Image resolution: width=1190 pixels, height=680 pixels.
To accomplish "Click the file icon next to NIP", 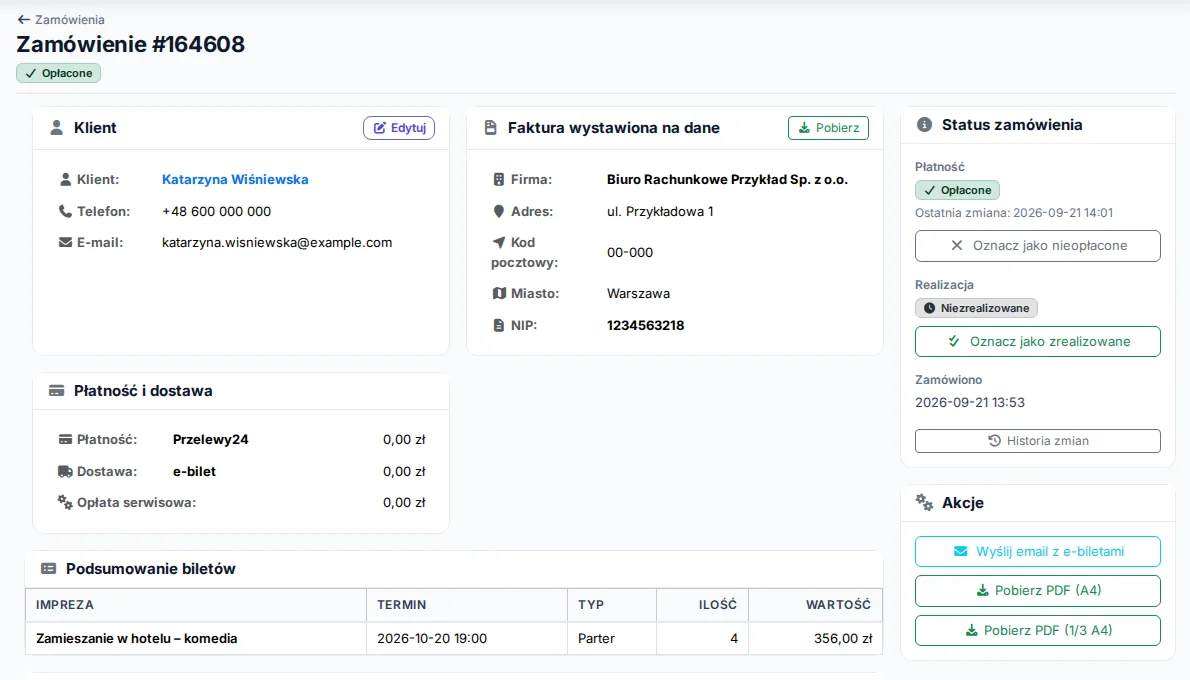I will point(499,326).
